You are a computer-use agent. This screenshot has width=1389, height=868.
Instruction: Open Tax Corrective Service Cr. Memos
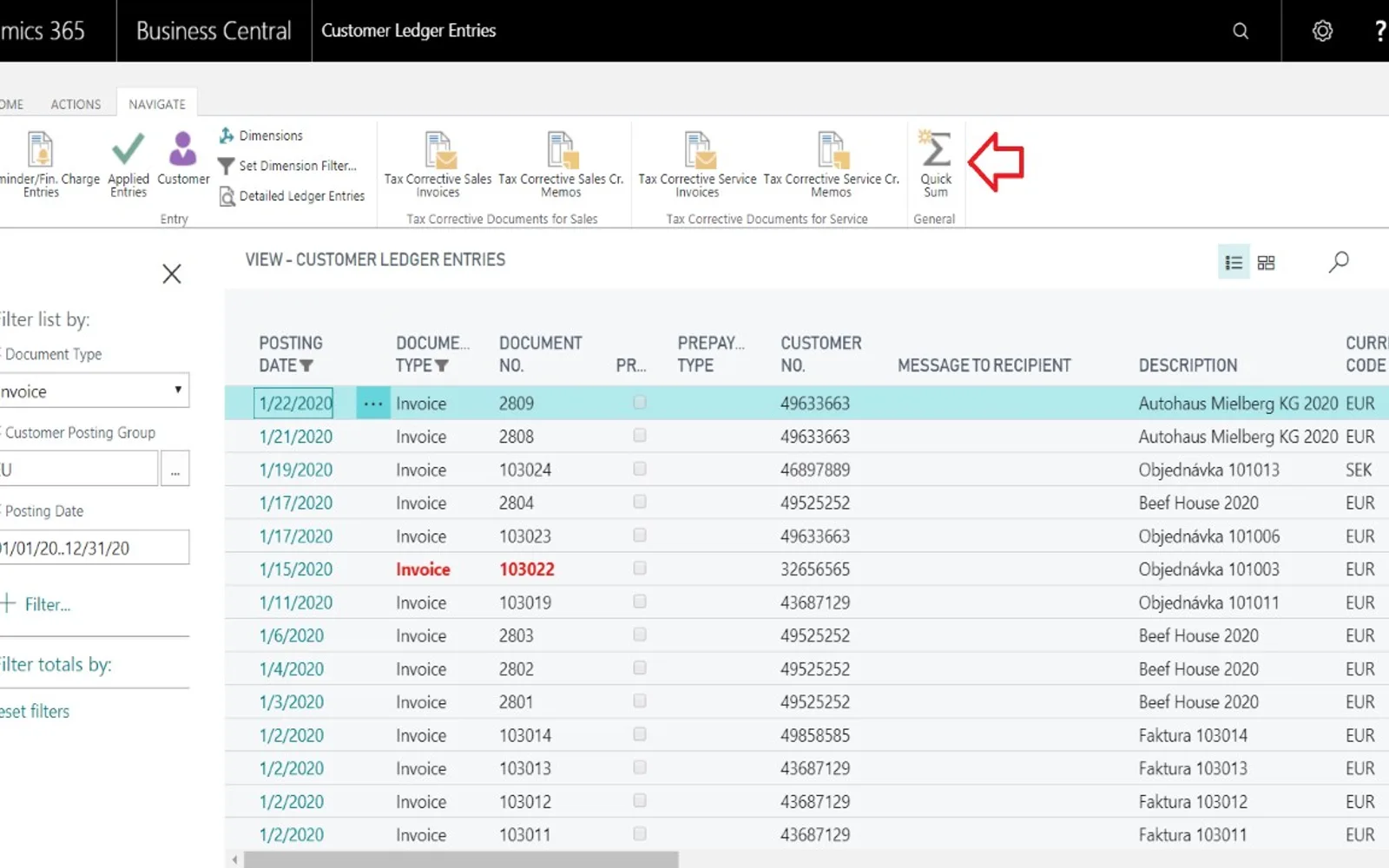[x=831, y=165]
